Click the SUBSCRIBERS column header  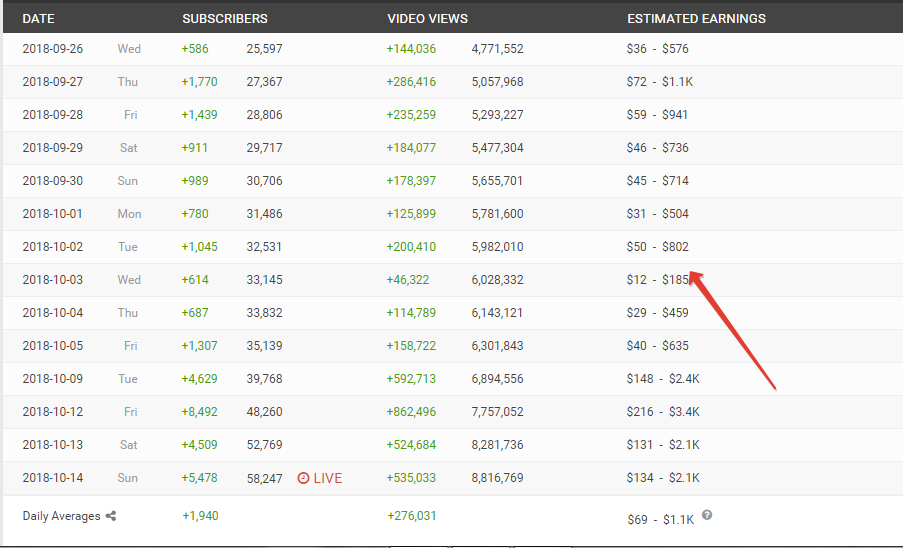pos(225,18)
